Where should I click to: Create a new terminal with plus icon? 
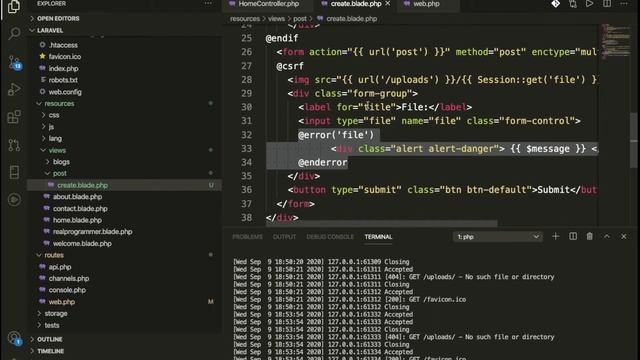[x=556, y=236]
